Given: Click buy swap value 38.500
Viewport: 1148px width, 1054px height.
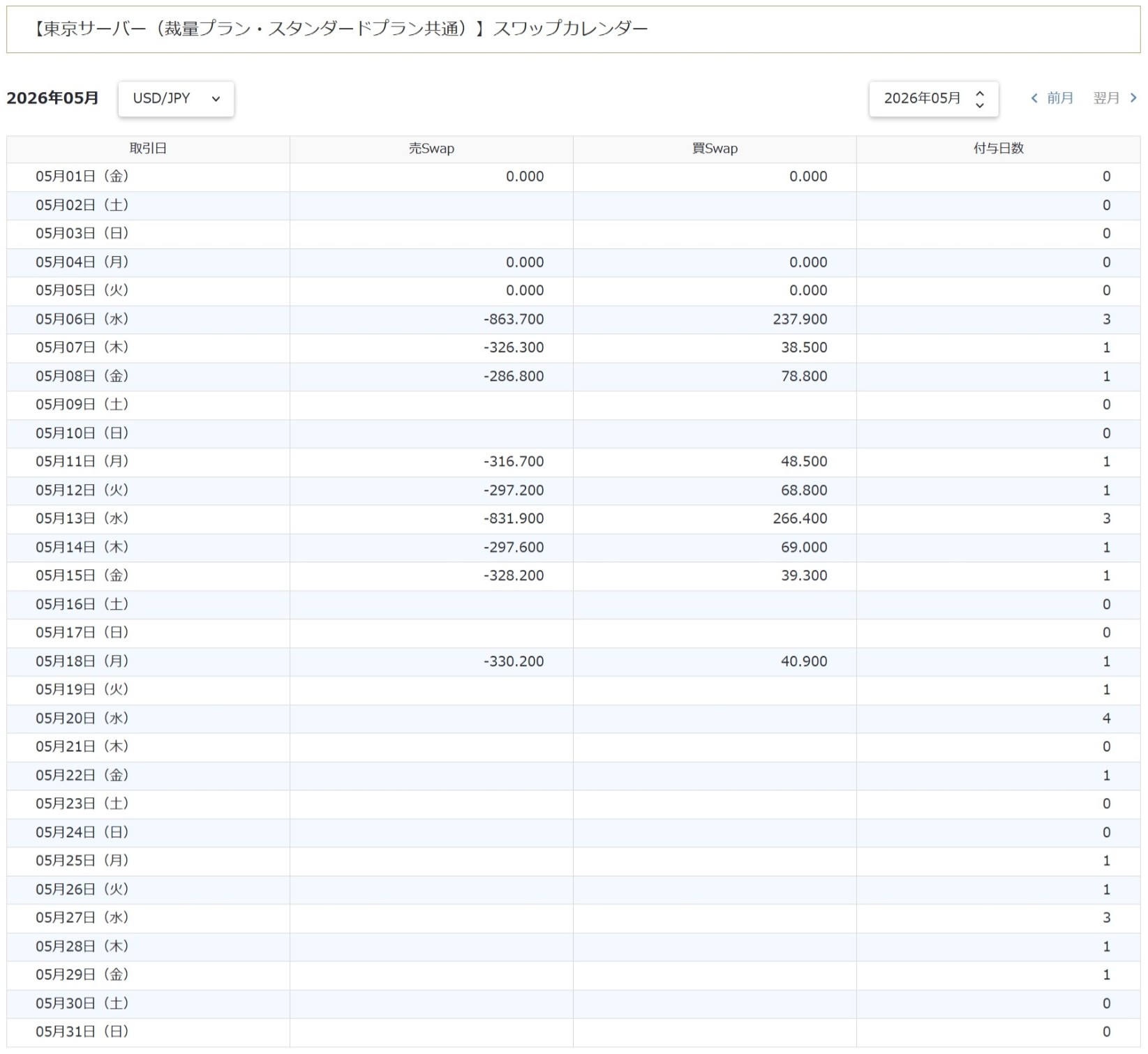Looking at the screenshot, I should tap(804, 347).
